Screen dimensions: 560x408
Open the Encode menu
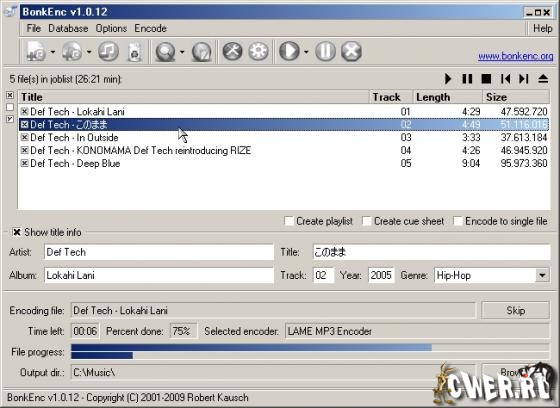point(150,28)
